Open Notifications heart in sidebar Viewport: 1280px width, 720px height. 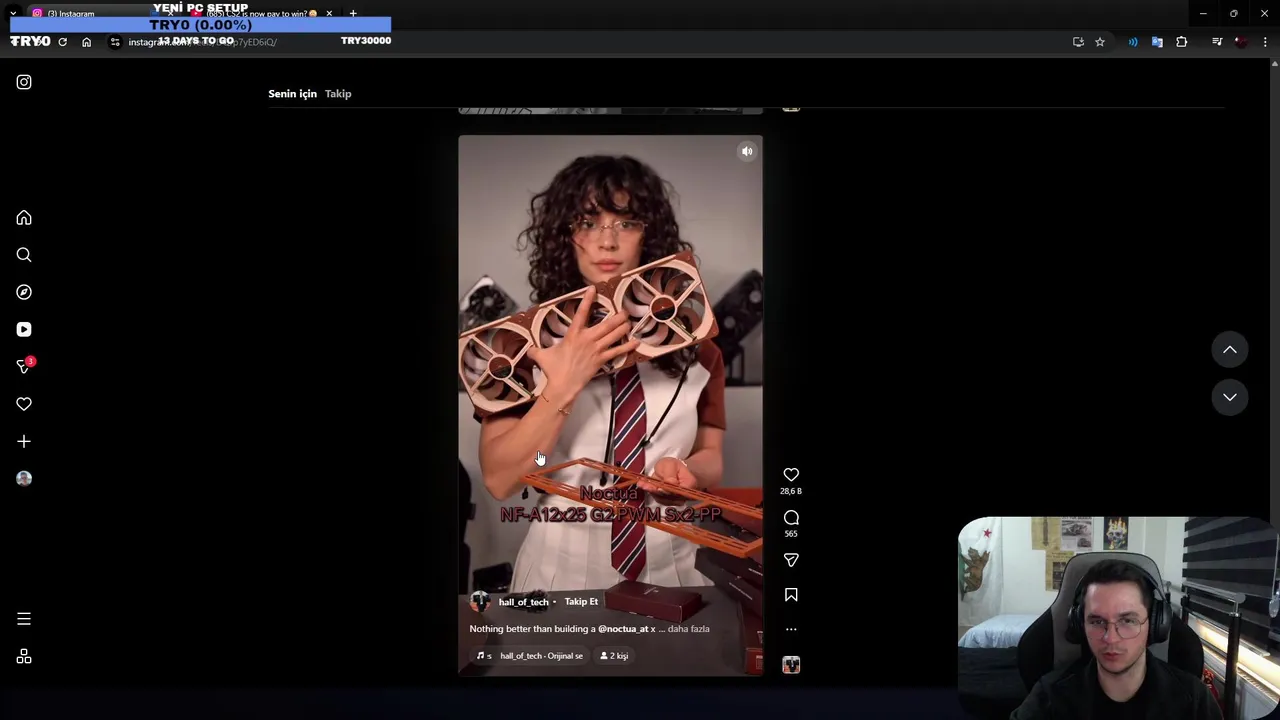[24, 404]
